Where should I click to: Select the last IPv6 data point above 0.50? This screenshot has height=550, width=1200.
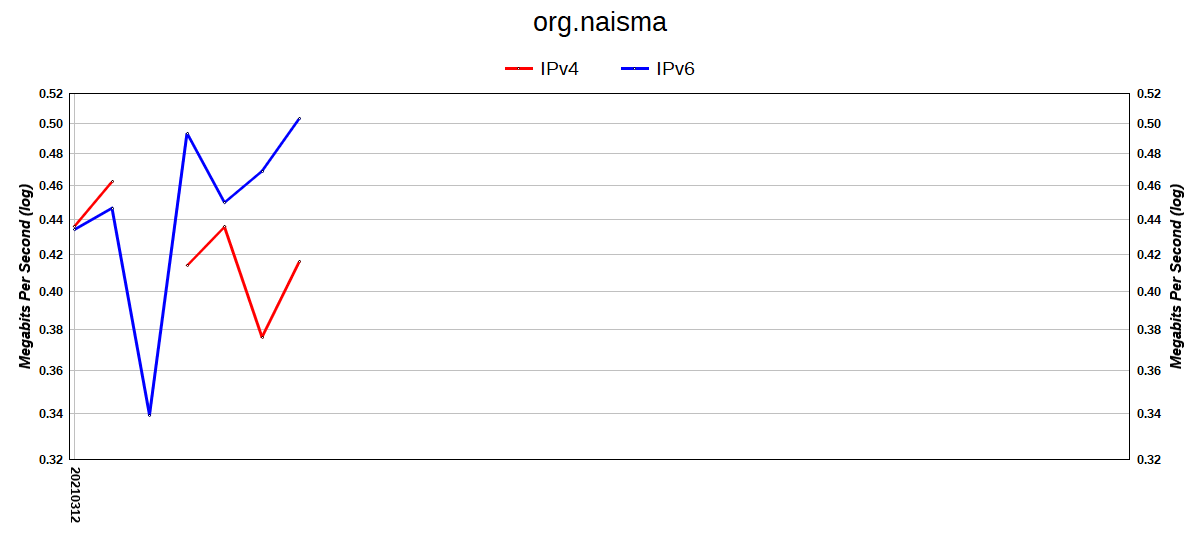tap(299, 119)
